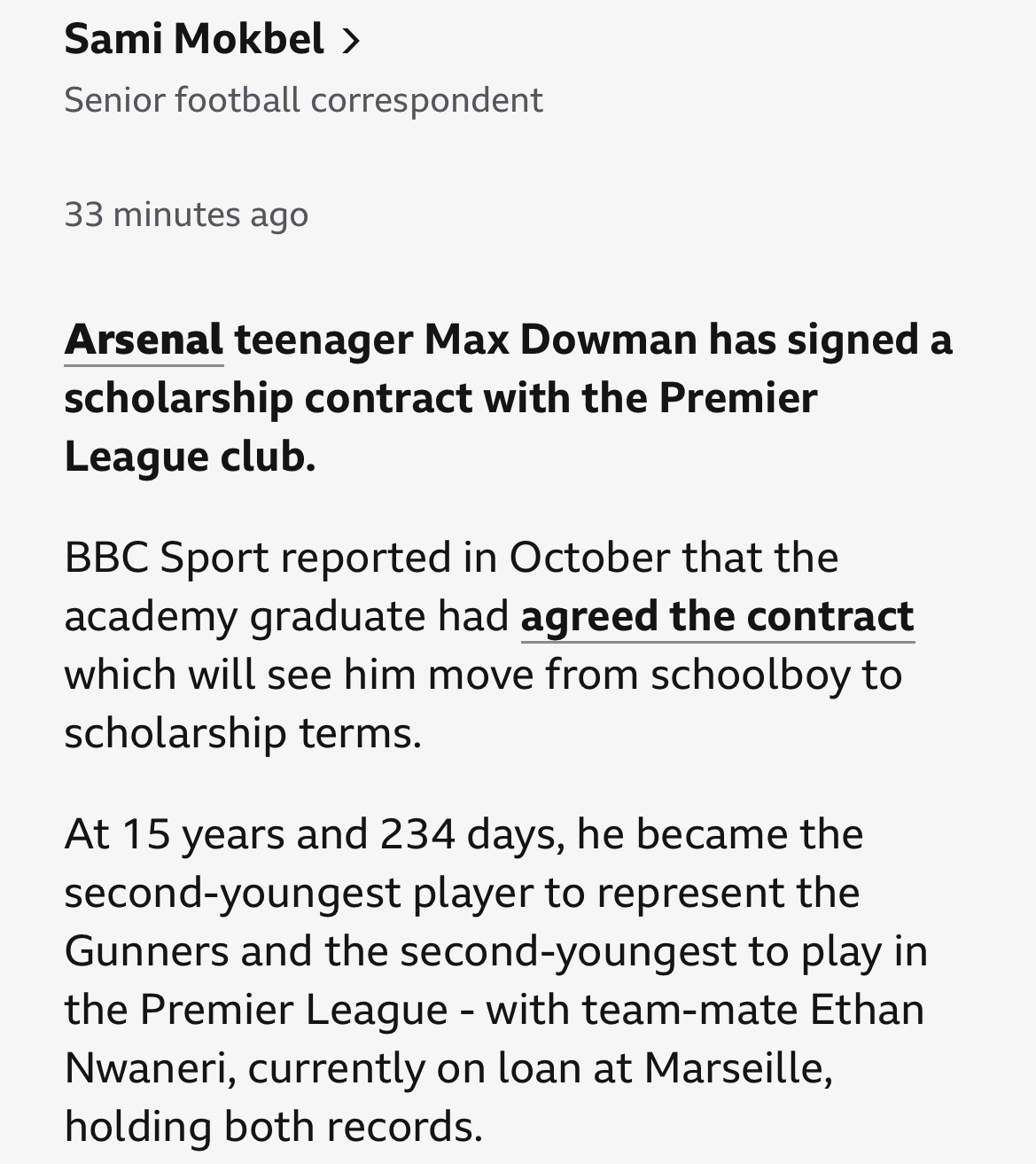Click the word Marseille
Image resolution: width=1036 pixels, height=1164 pixels.
click(x=738, y=1068)
